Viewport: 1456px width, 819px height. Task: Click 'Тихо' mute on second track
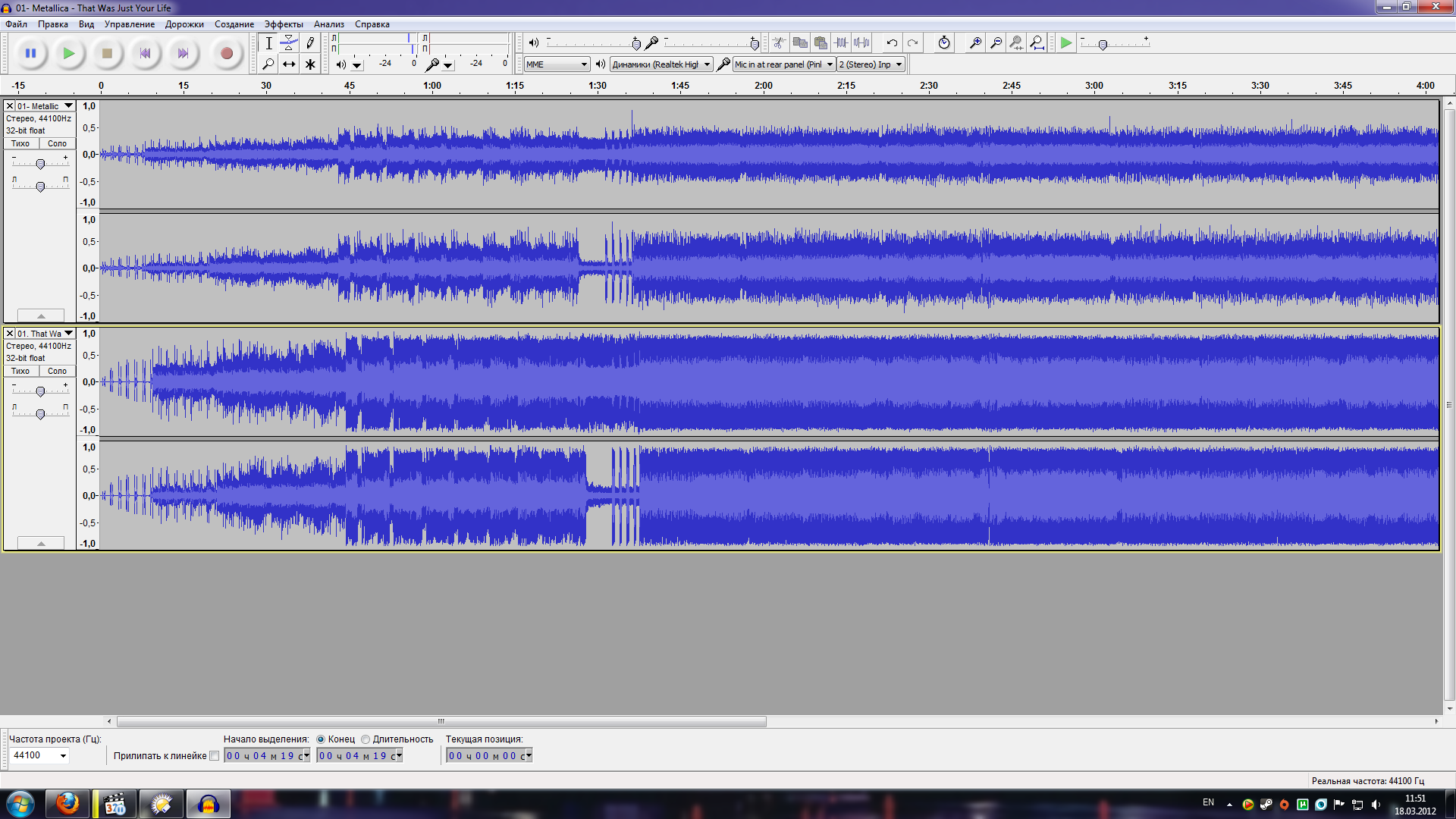coord(20,371)
